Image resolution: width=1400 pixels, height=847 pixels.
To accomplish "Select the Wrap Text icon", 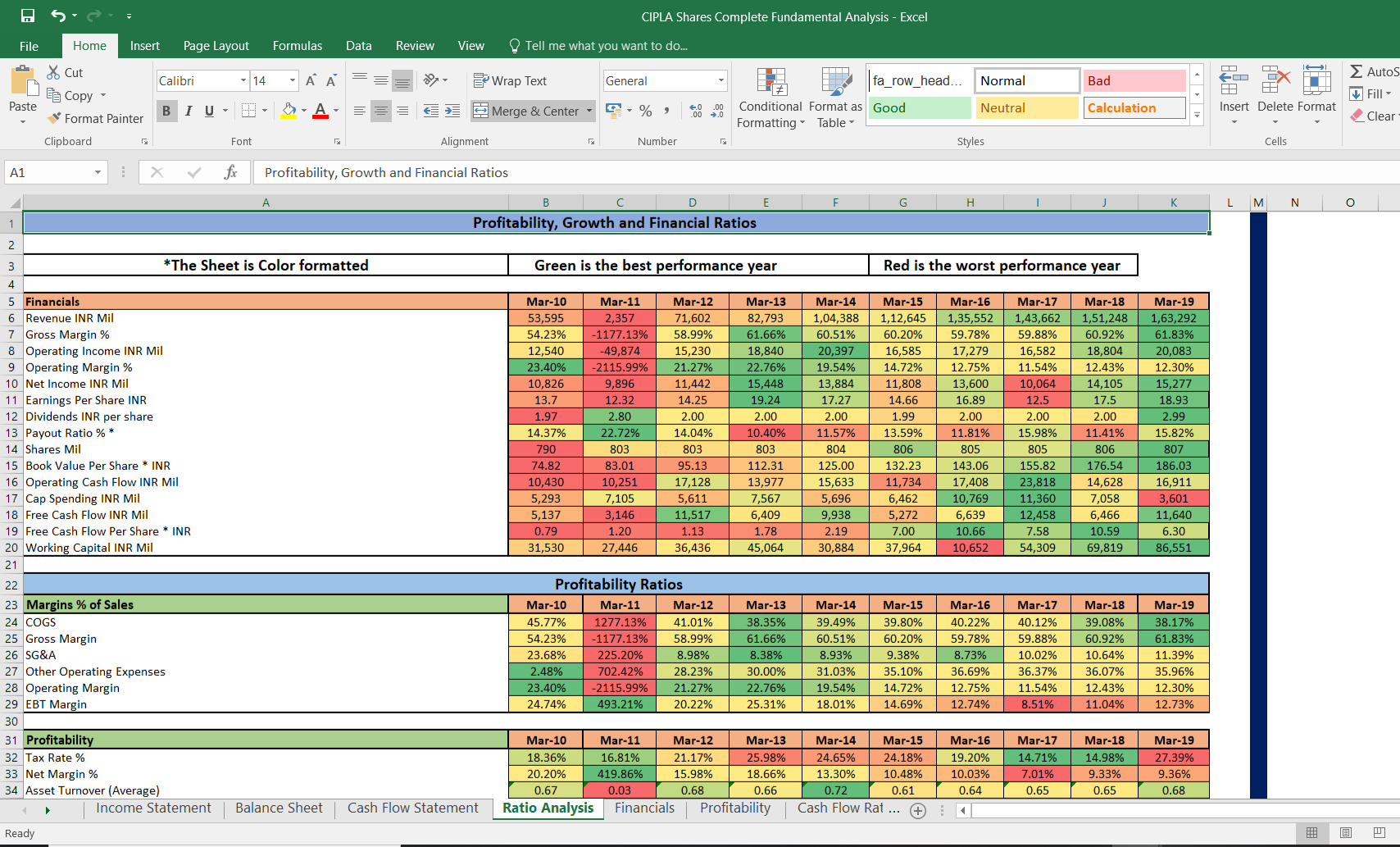I will [510, 80].
